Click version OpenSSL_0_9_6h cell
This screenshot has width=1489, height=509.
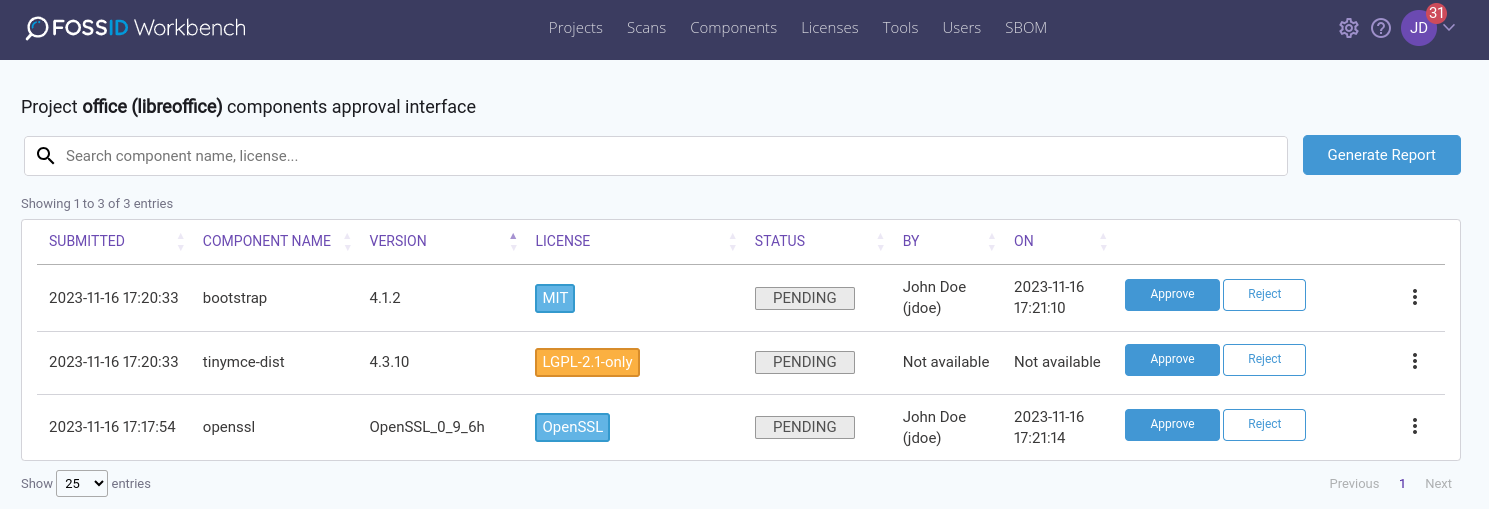tap(427, 427)
